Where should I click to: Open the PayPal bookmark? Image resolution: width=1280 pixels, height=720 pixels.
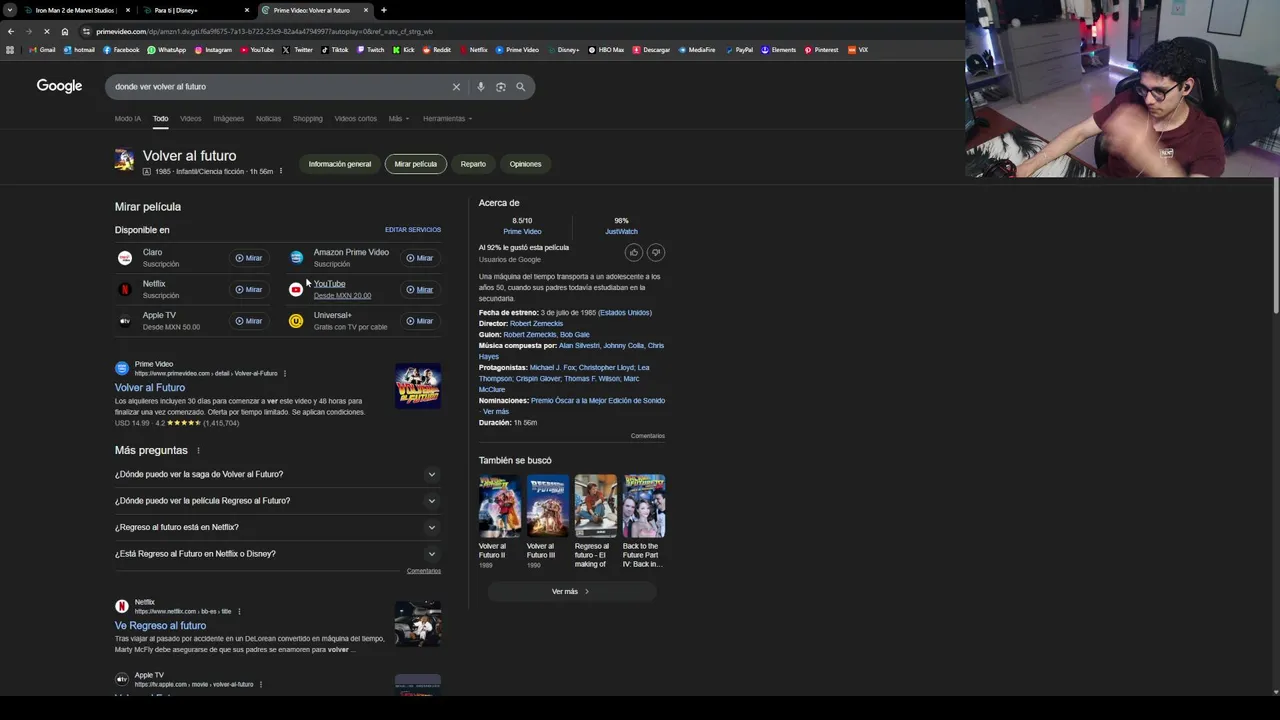click(x=739, y=50)
